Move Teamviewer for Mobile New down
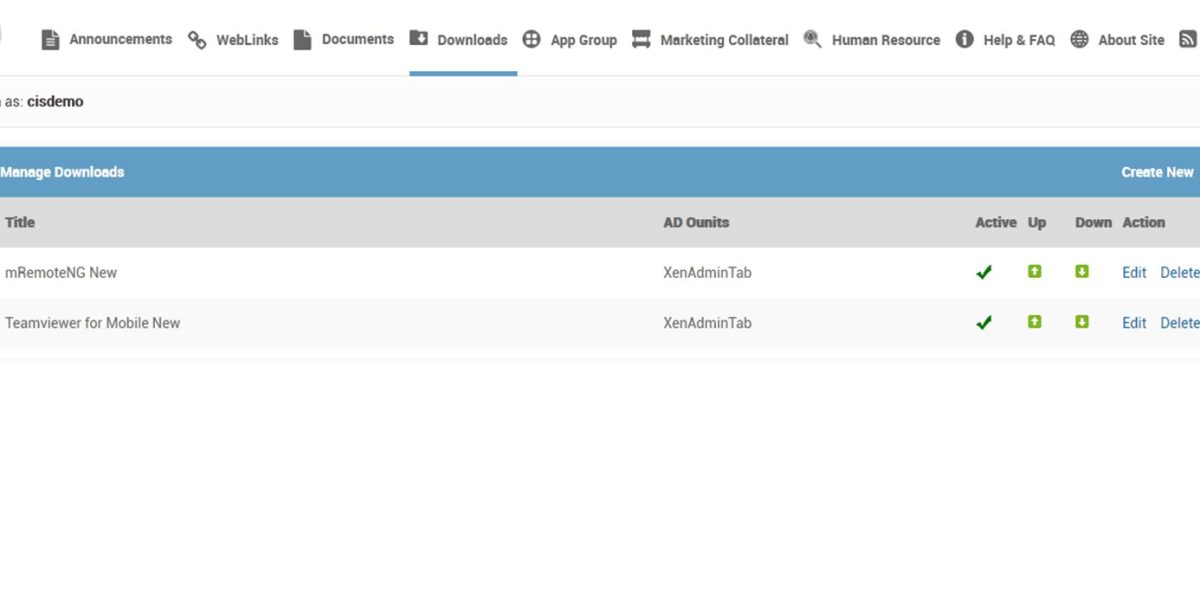Viewport: 1200px width, 600px height. [x=1081, y=322]
